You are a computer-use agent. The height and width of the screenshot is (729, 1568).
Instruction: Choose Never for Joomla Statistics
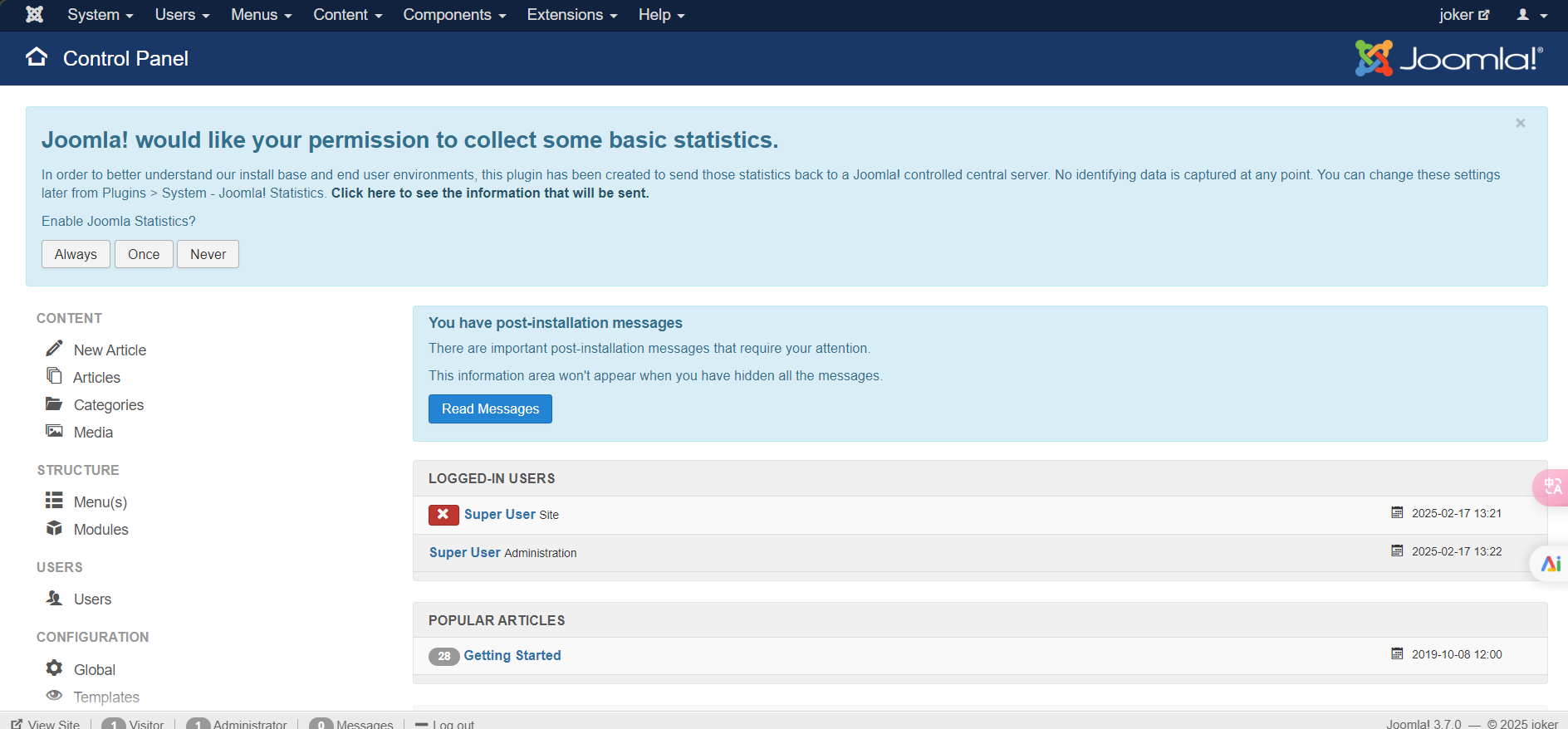pyautogui.click(x=208, y=254)
